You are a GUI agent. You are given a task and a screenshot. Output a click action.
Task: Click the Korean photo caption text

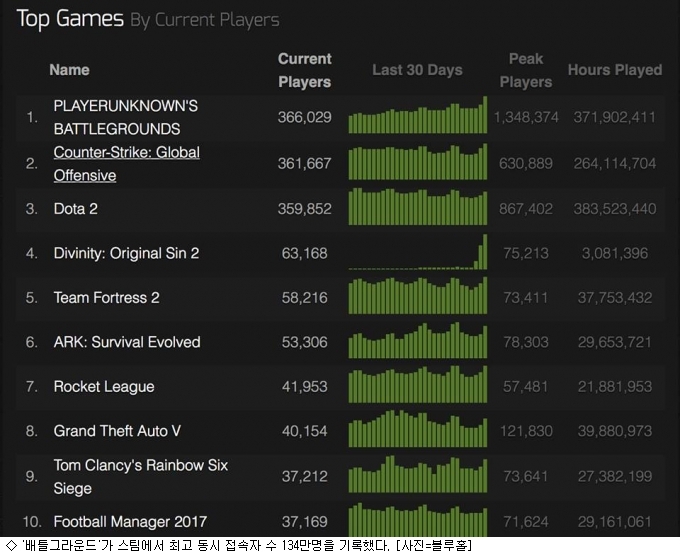pos(238,545)
